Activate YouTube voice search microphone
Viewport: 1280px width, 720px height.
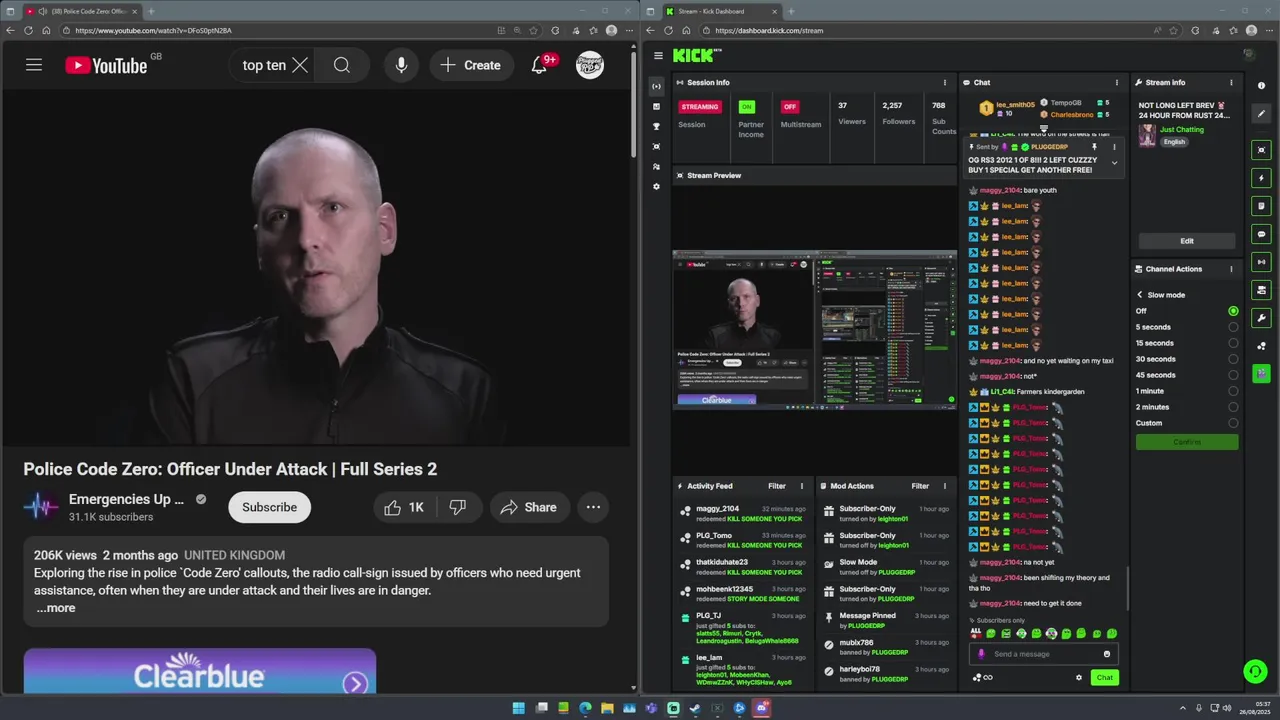coord(401,65)
